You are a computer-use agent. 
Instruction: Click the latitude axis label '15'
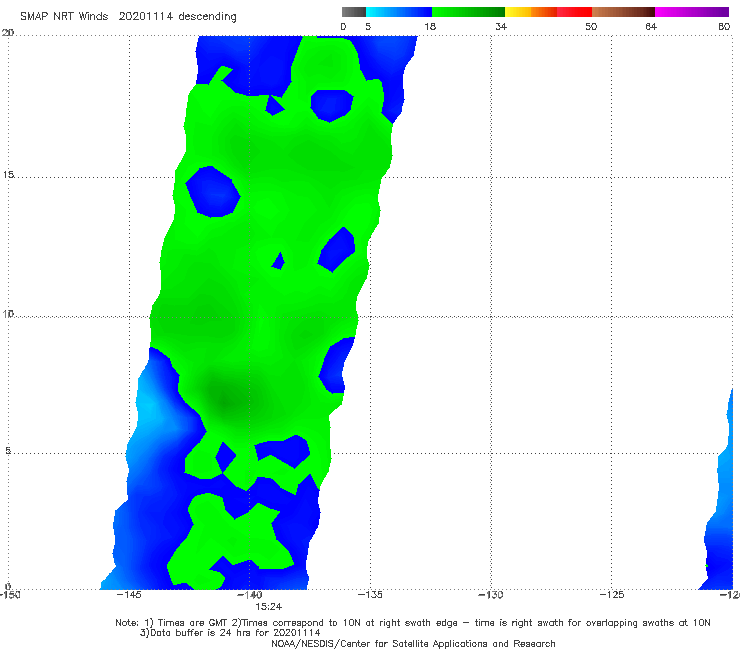point(8,175)
